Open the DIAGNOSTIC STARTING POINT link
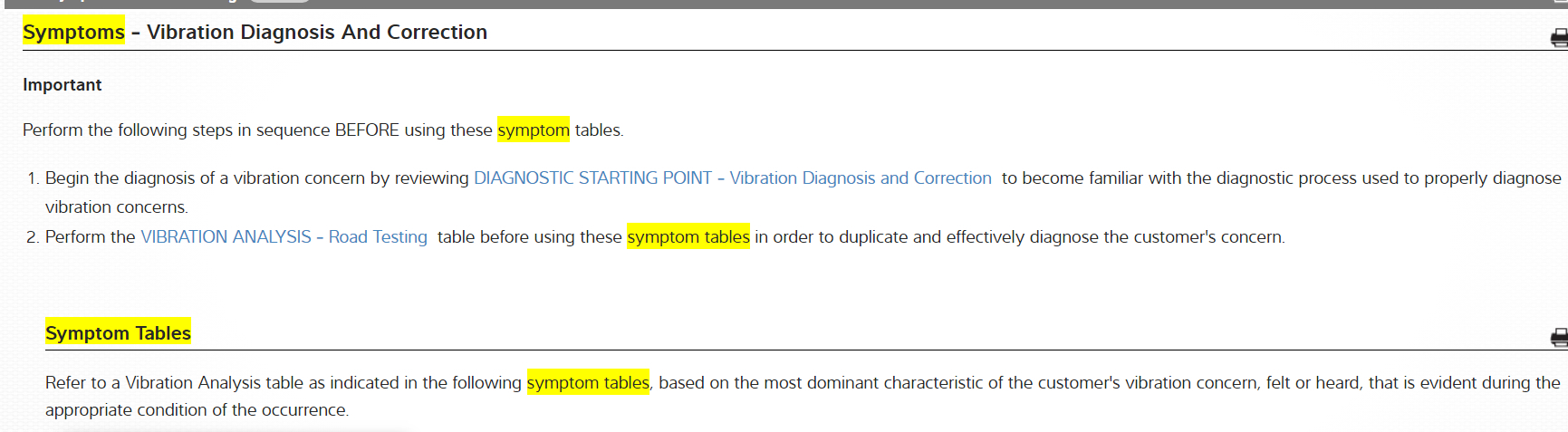 pyautogui.click(x=732, y=178)
